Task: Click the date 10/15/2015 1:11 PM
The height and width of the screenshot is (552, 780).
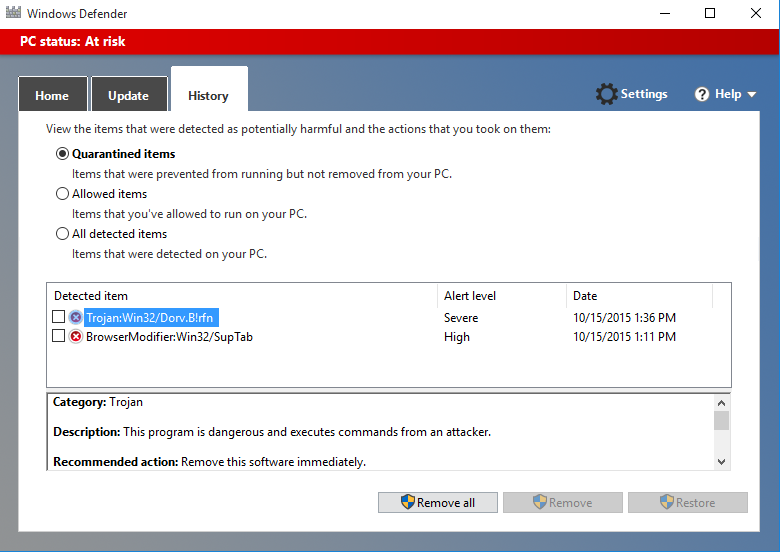Action: [x=624, y=337]
